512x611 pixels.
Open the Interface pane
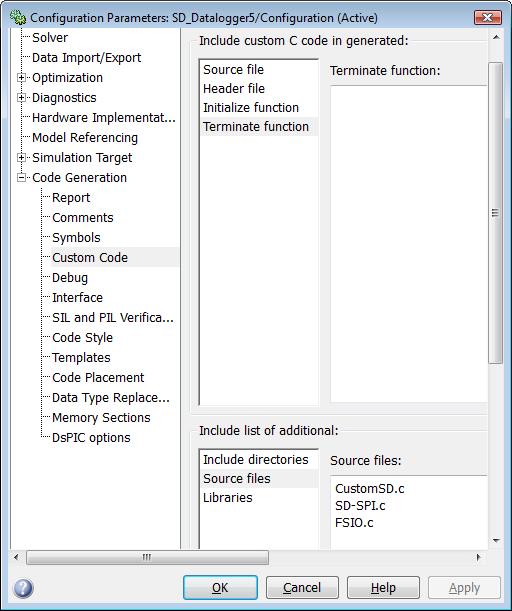(78, 297)
